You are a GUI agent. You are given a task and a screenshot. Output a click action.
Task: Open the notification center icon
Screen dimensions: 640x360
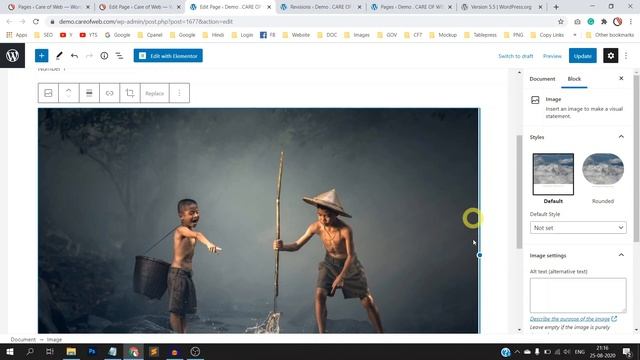[627, 351]
